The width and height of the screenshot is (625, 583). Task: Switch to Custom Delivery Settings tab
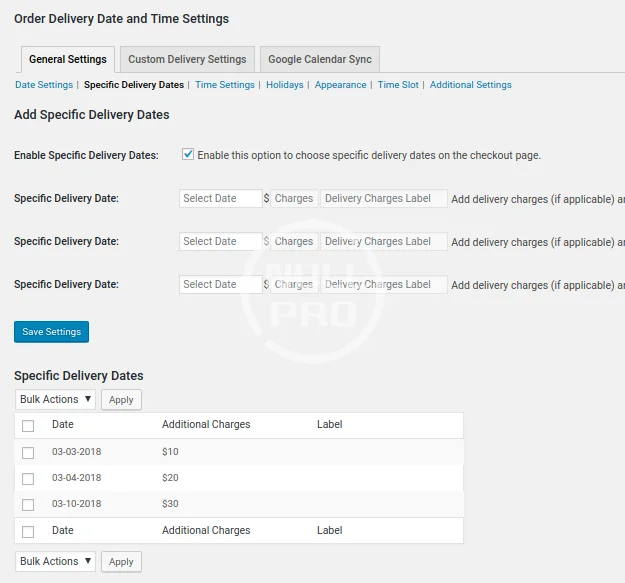tap(187, 59)
